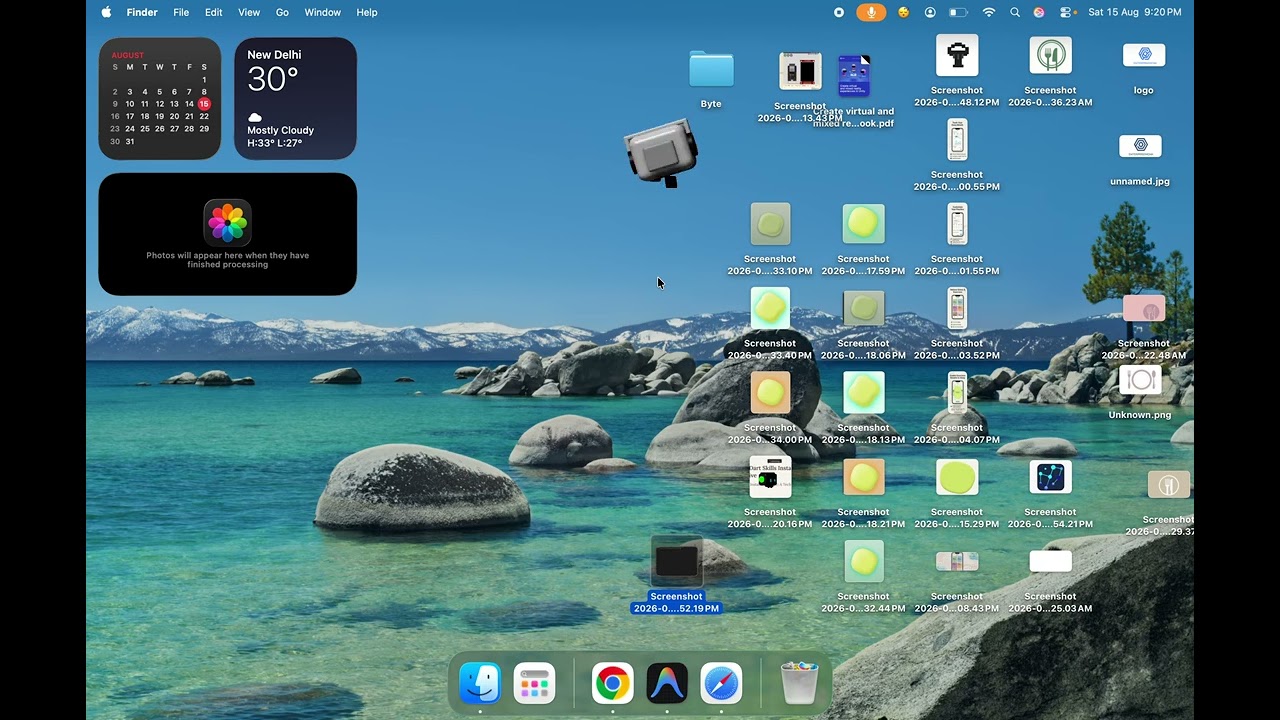Open the Apps launcher in the Dock
The image size is (1280, 720).
click(534, 684)
